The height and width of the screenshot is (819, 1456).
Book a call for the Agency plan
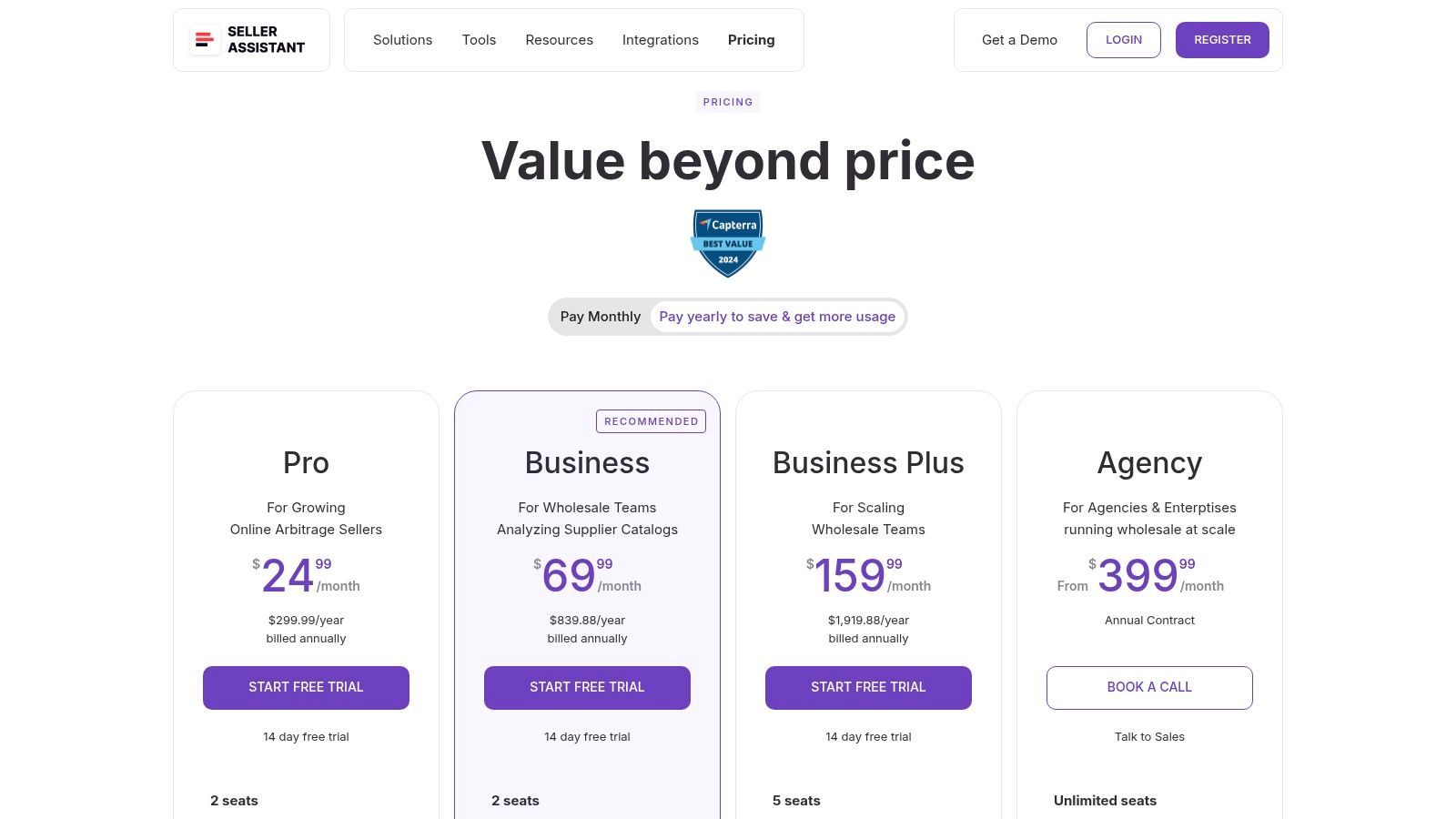1149,687
